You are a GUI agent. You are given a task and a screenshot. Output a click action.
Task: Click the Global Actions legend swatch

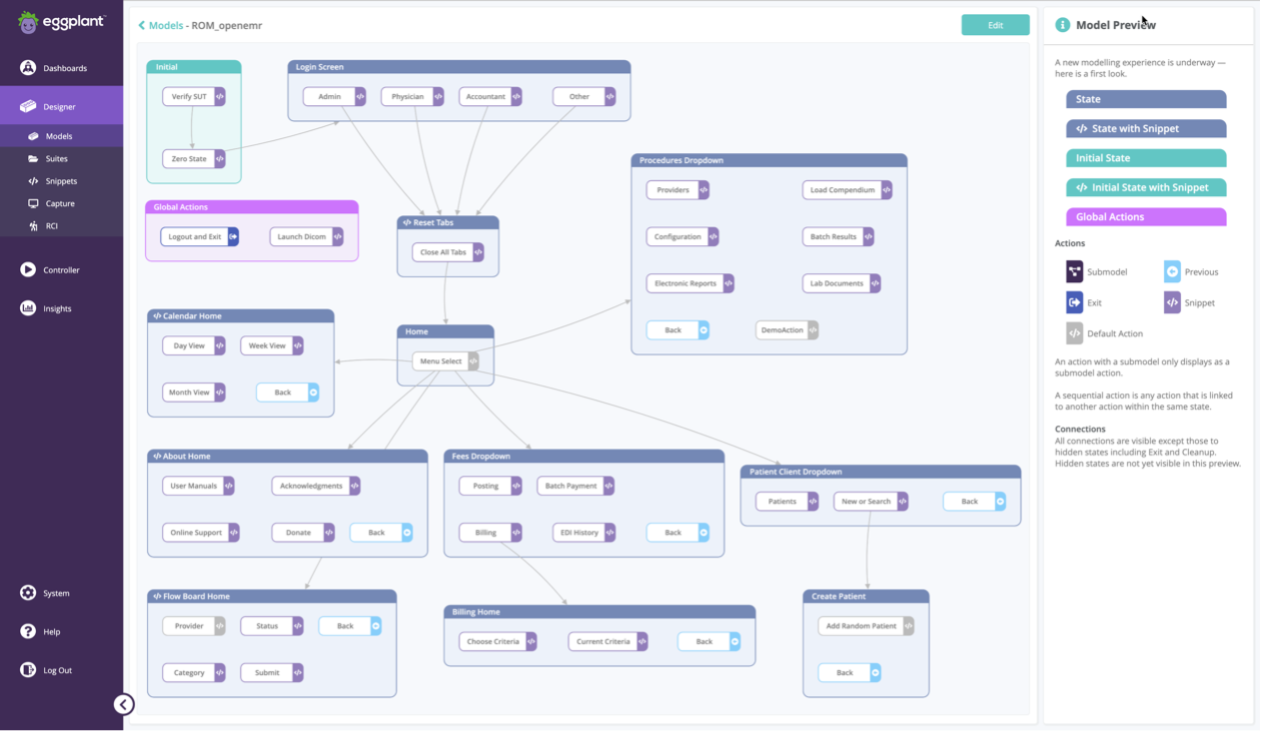coord(1146,217)
